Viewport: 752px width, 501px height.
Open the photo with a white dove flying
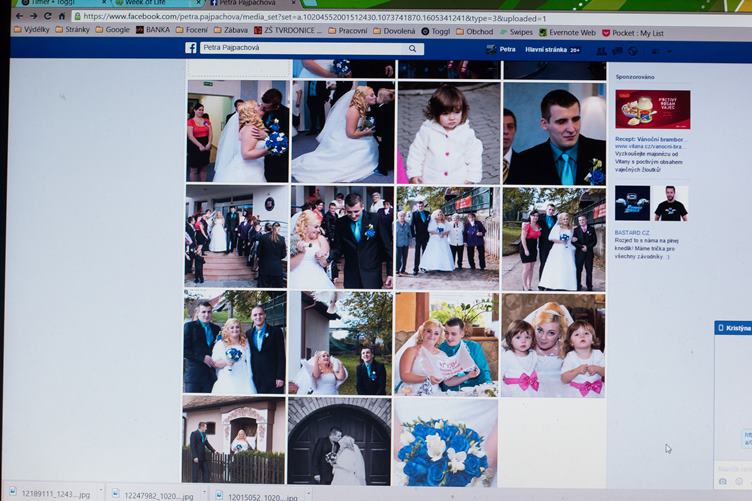pos(341,343)
